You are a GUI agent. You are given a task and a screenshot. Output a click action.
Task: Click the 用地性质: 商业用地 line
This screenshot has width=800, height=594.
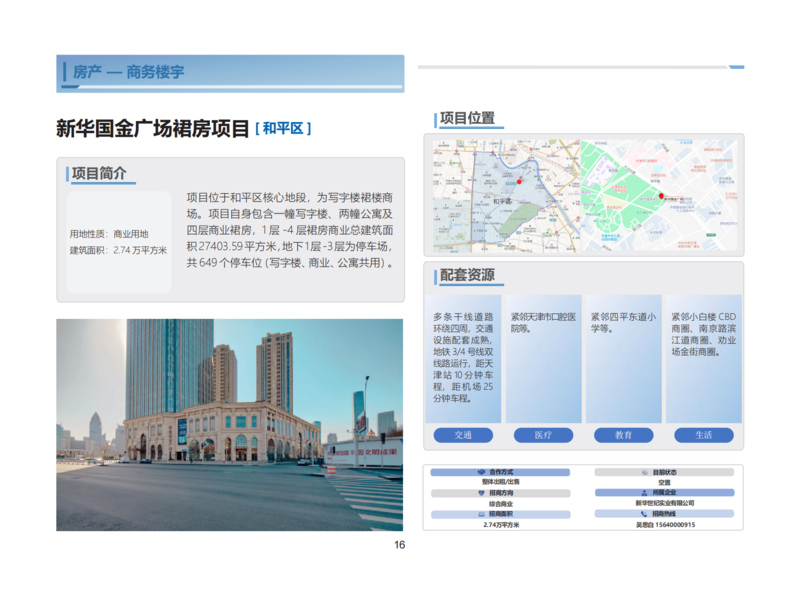109,234
